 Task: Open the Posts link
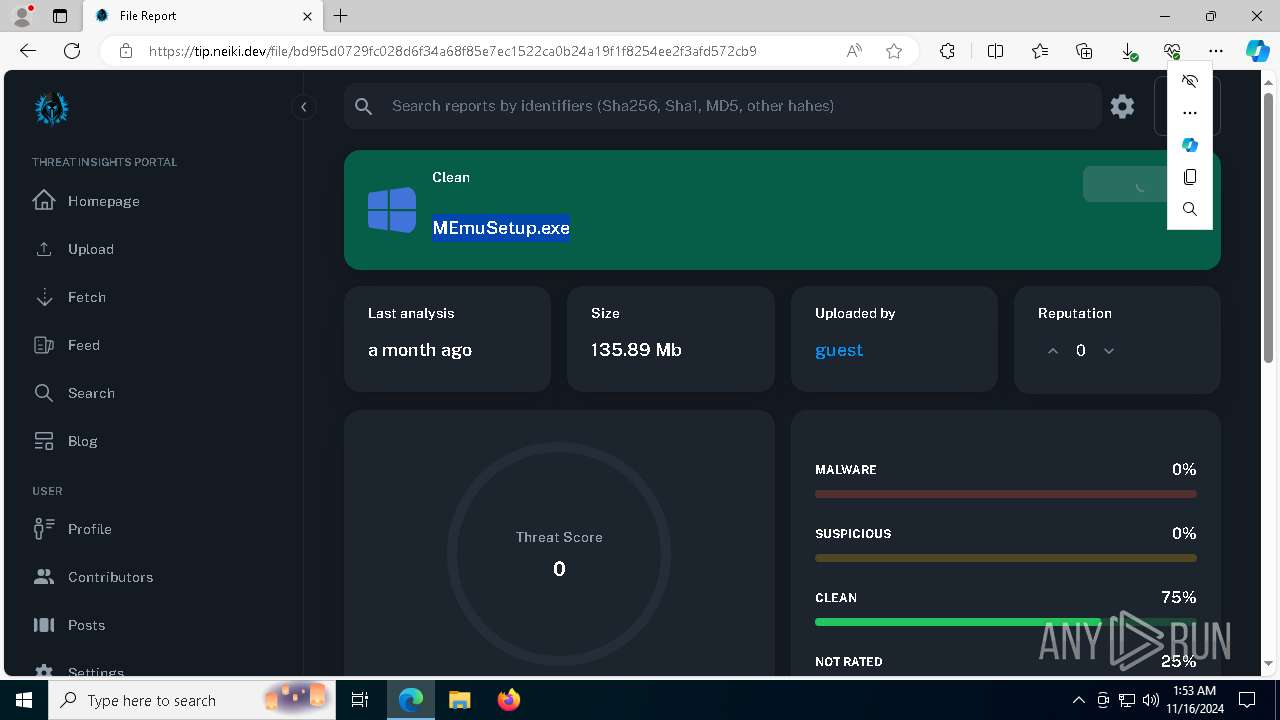pos(87,625)
